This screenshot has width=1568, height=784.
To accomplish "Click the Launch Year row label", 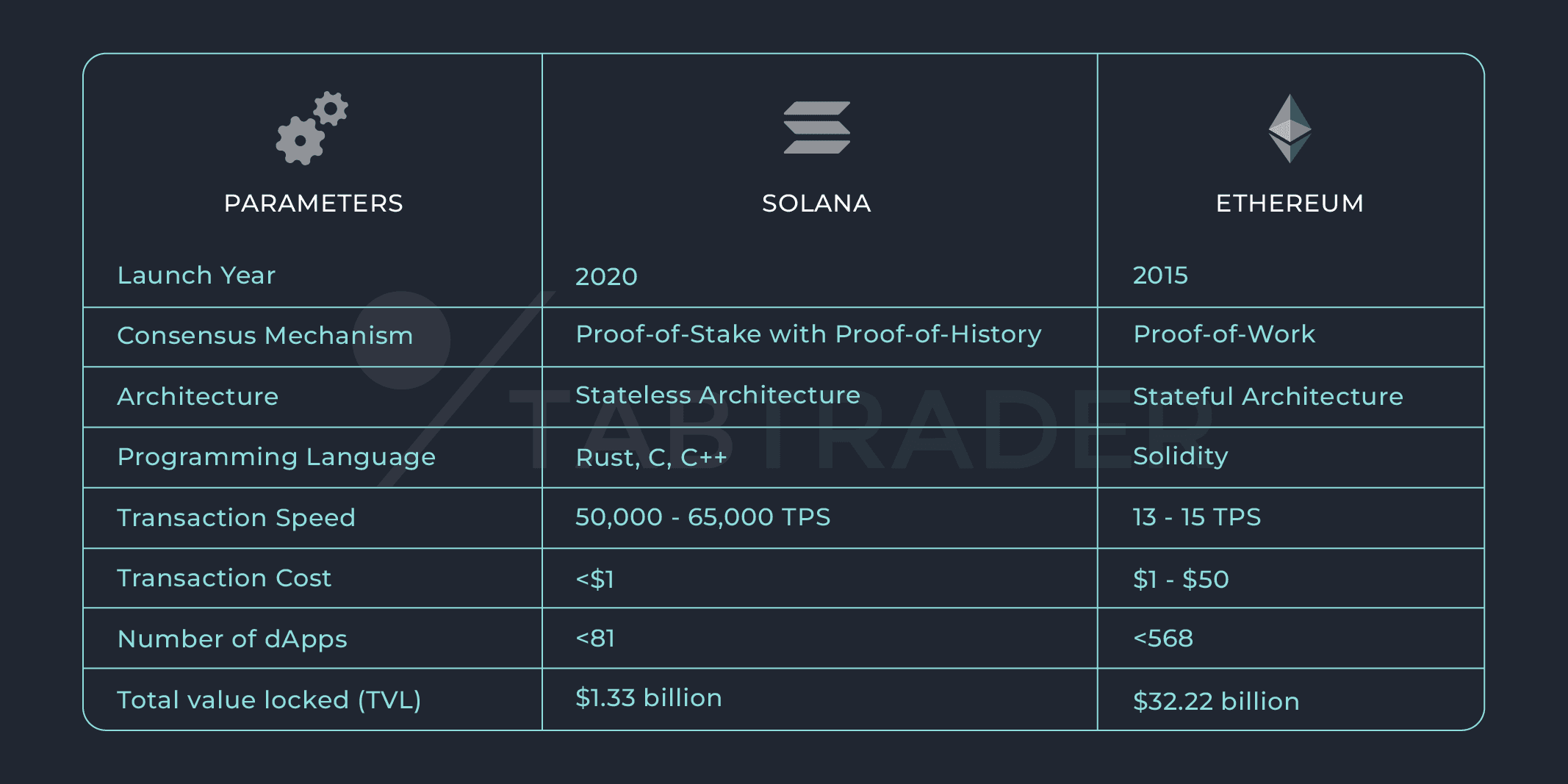I will (x=196, y=276).
